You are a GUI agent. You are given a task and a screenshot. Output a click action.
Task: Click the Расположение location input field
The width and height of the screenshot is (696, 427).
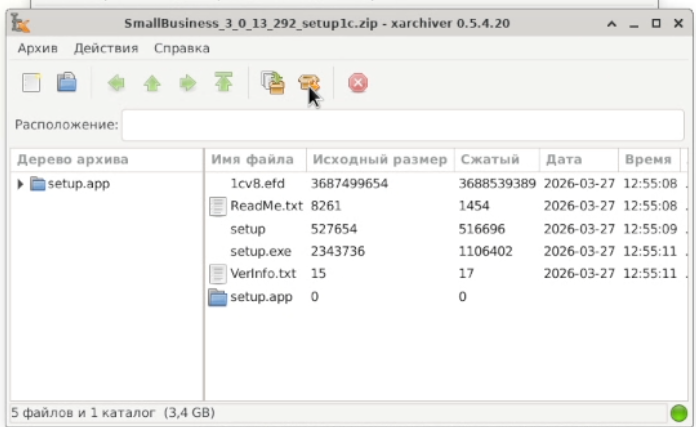click(x=403, y=125)
